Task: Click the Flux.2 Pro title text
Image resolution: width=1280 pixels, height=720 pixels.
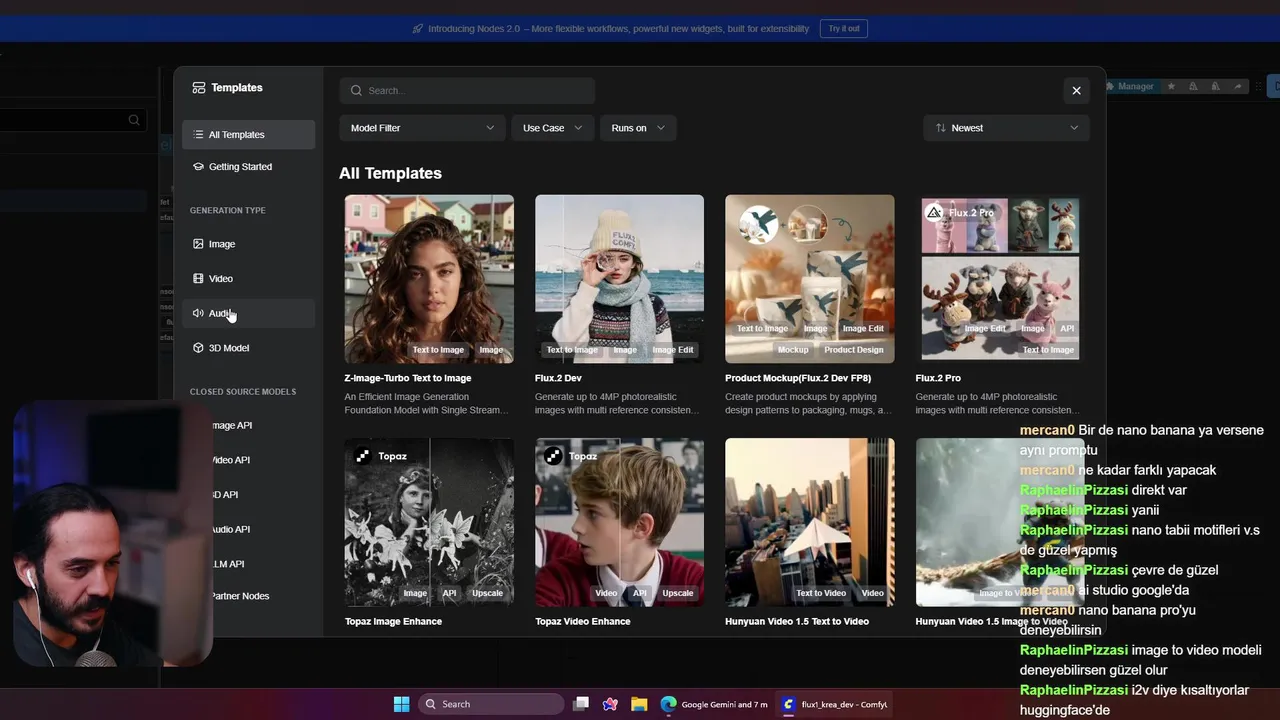Action: point(938,378)
